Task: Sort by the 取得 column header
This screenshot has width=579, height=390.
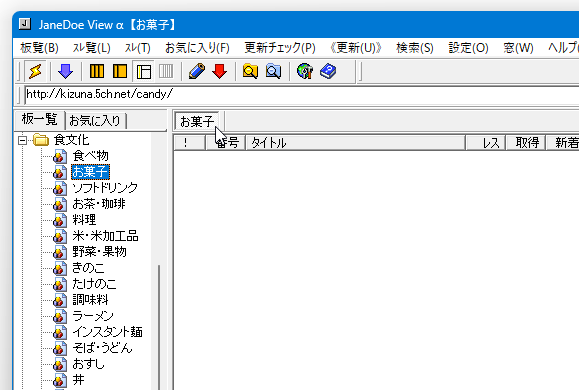Action: click(525, 143)
